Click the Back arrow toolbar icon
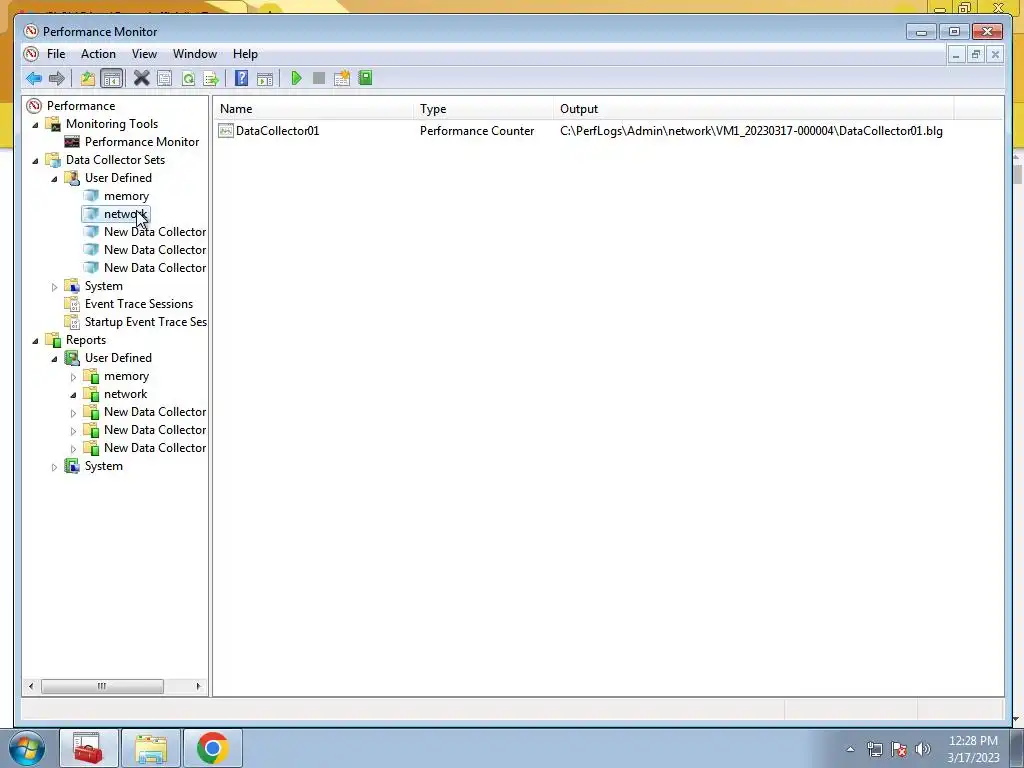Viewport: 1024px width, 768px height. click(x=34, y=78)
